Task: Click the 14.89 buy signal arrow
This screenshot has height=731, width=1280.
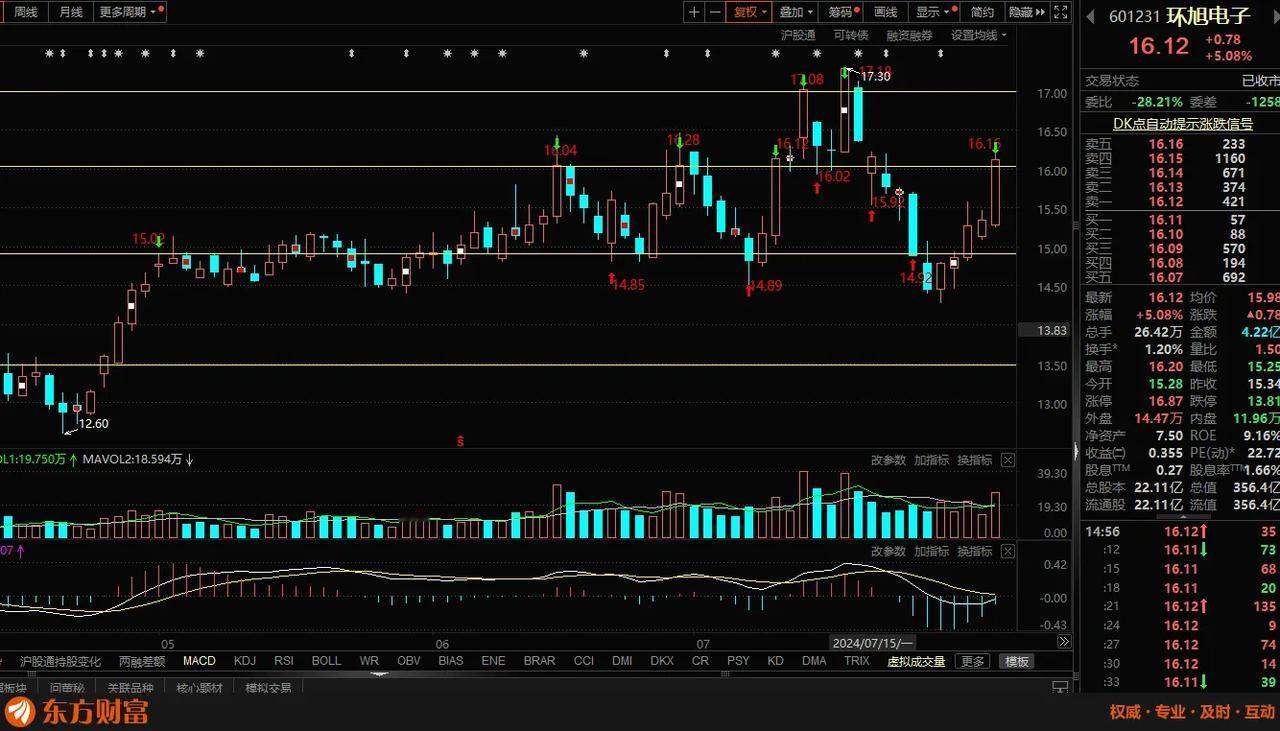Action: [749, 290]
